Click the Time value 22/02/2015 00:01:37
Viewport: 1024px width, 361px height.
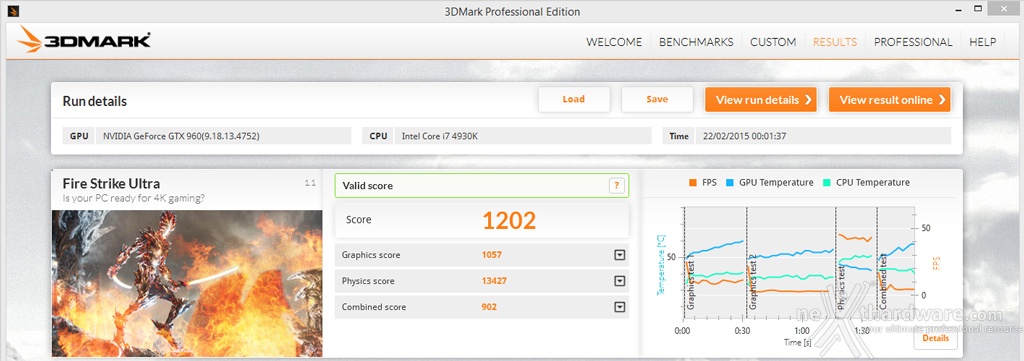pyautogui.click(x=823, y=136)
